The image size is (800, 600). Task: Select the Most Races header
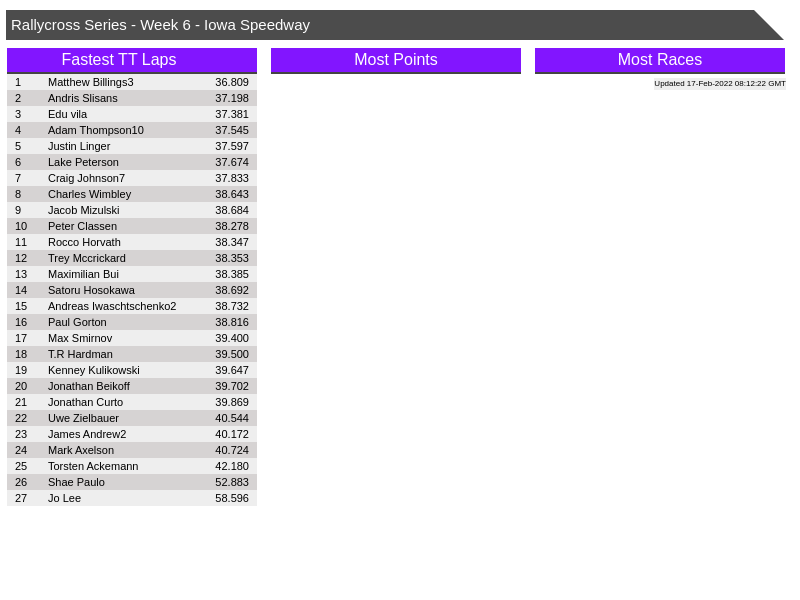pyautogui.click(x=660, y=60)
